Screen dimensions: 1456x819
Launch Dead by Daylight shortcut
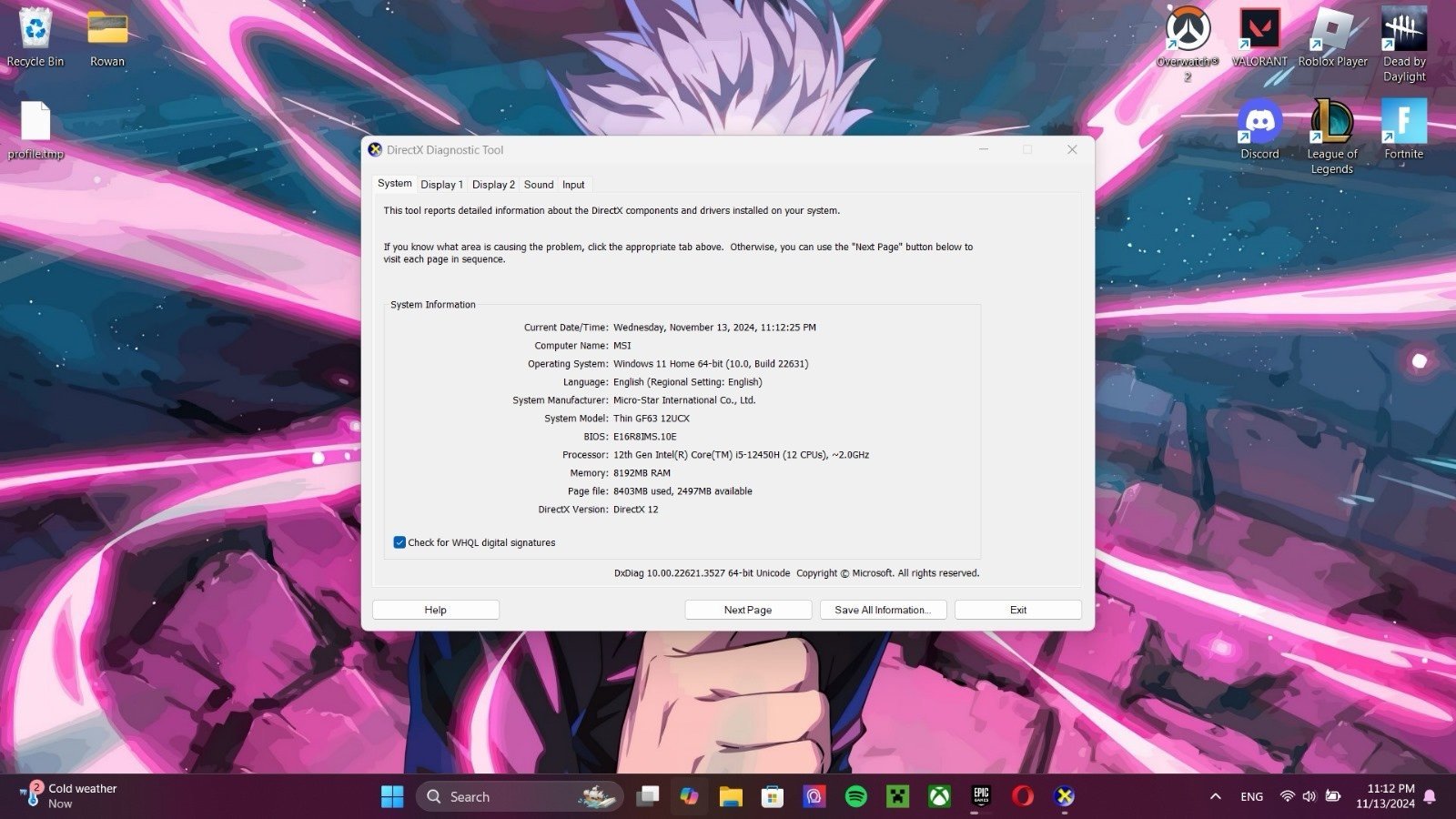[1404, 44]
